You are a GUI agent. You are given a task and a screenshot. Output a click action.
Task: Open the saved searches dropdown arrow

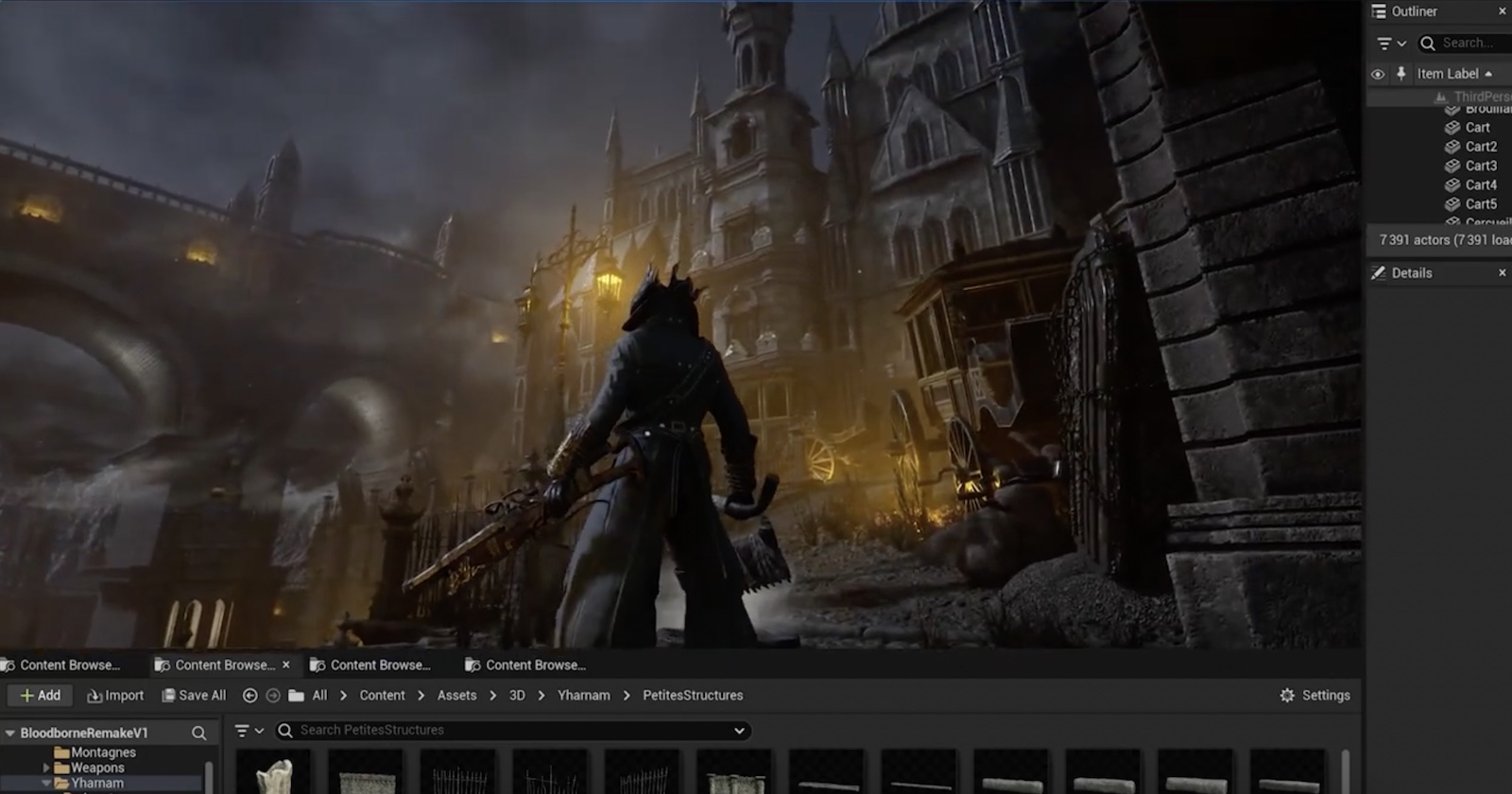coord(739,731)
